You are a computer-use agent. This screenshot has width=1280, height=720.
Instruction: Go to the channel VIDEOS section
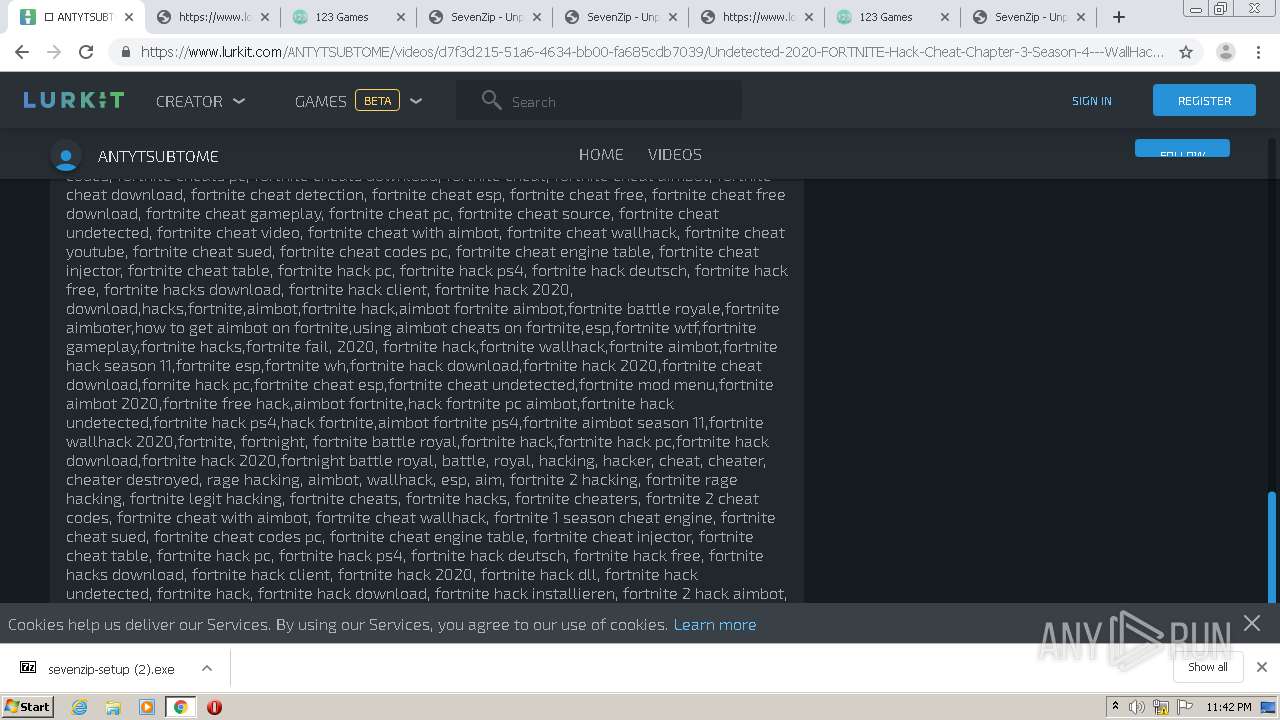click(x=675, y=154)
